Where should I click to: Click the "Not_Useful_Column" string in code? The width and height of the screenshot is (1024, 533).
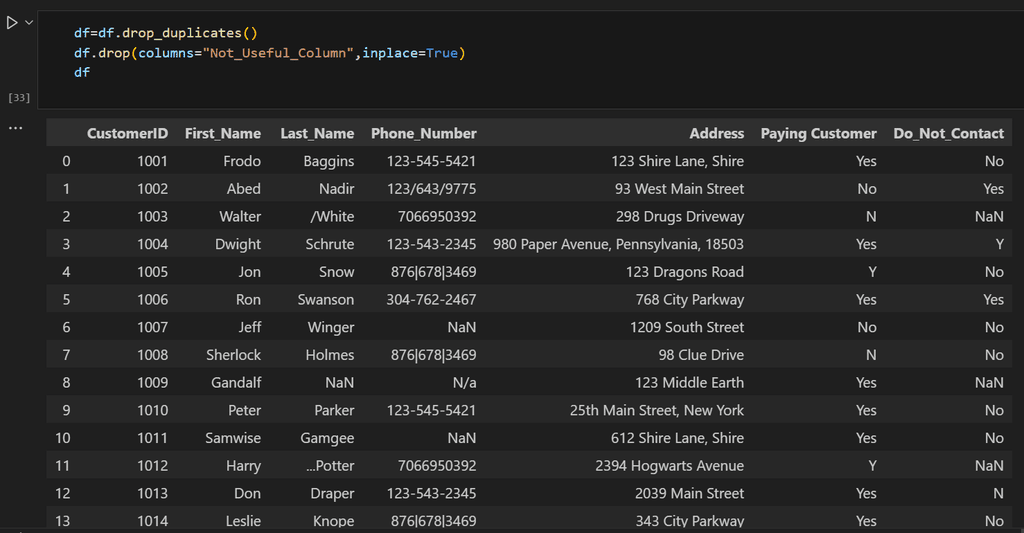point(278,53)
